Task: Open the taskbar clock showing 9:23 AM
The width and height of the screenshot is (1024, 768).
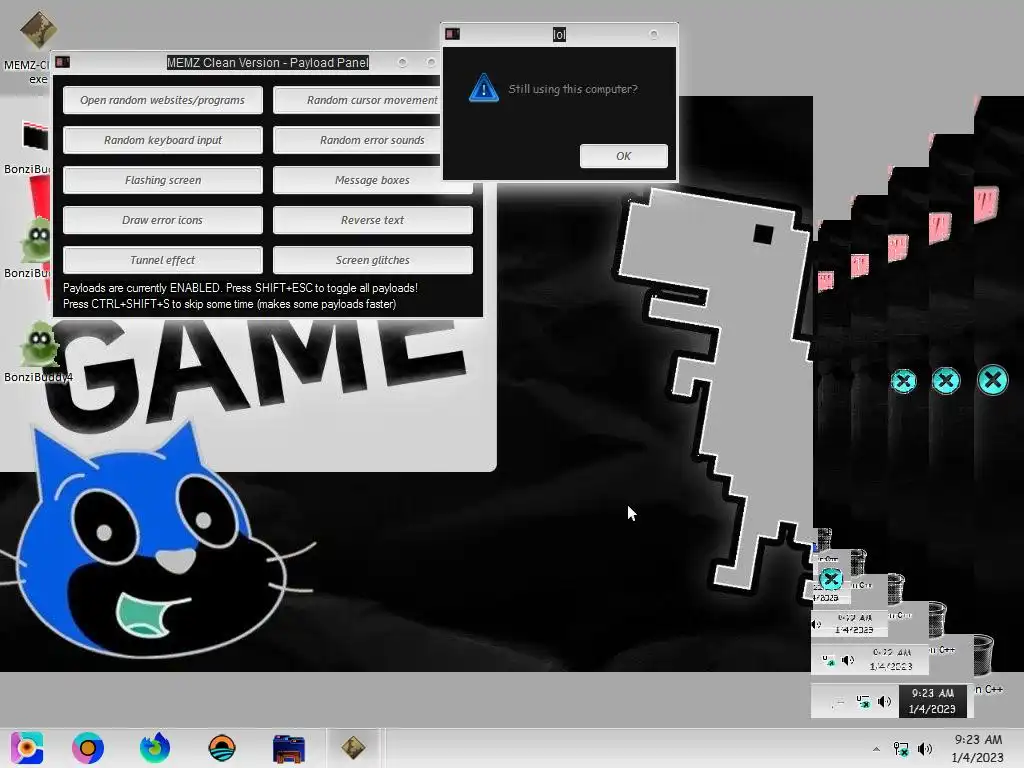Action: point(978,748)
